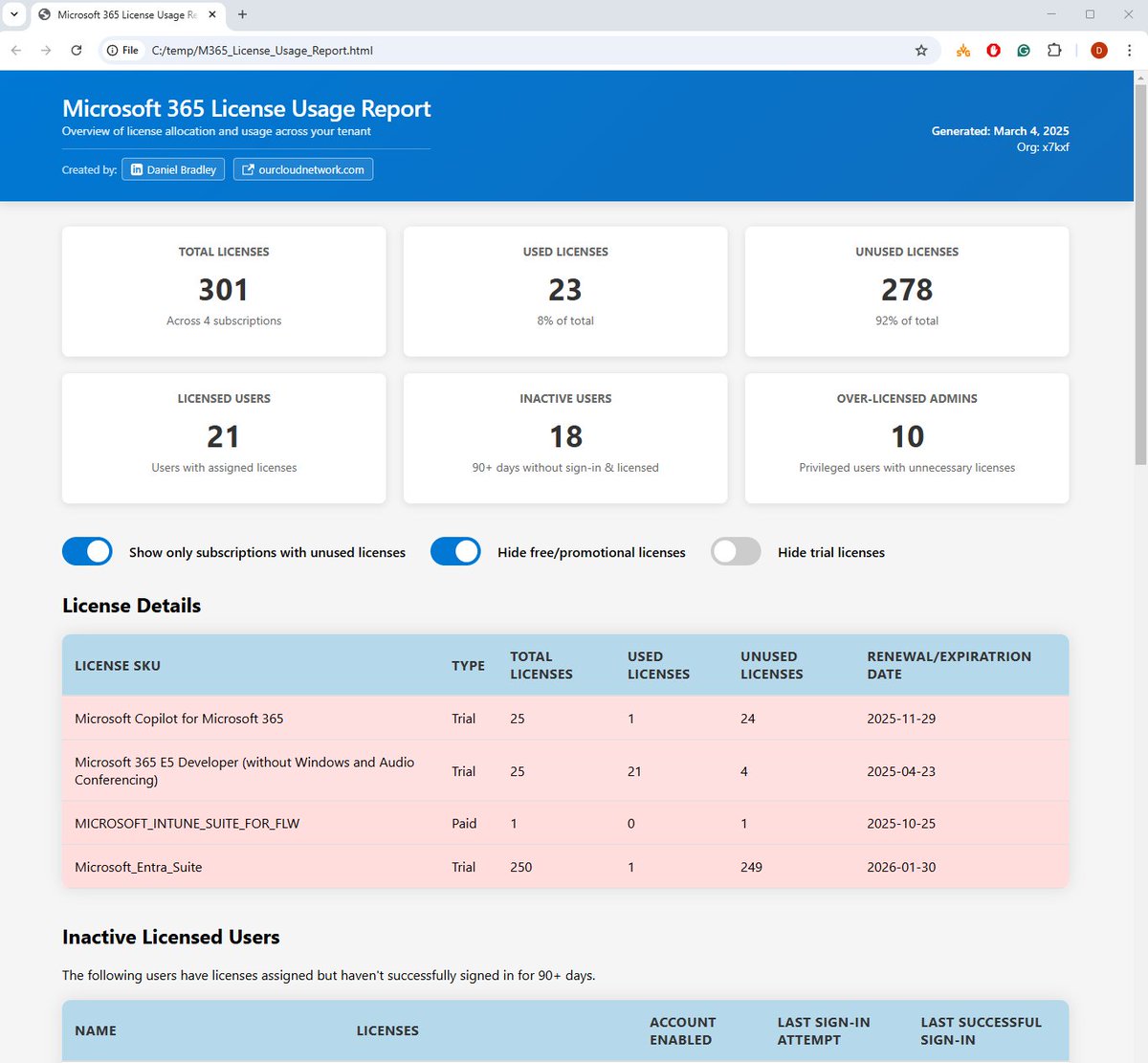This screenshot has width=1148, height=1063.
Task: Open the browser profile avatar menu
Action: [1098, 50]
